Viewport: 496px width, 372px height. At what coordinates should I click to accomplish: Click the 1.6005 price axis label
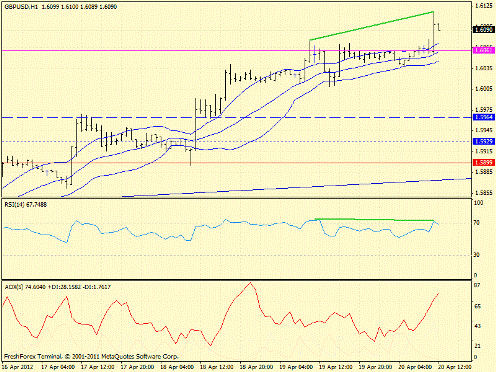coord(484,89)
